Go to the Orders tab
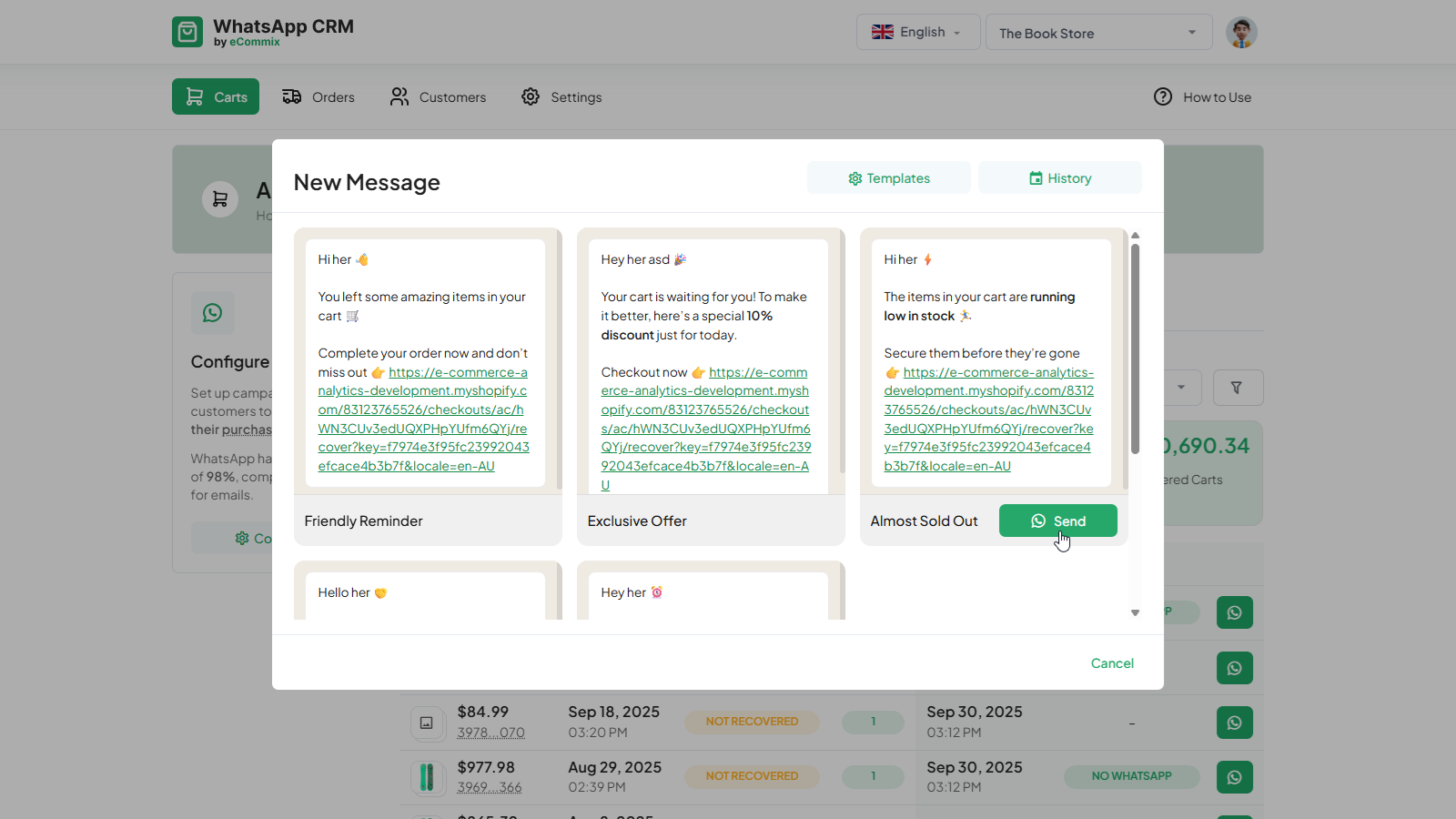 [318, 96]
